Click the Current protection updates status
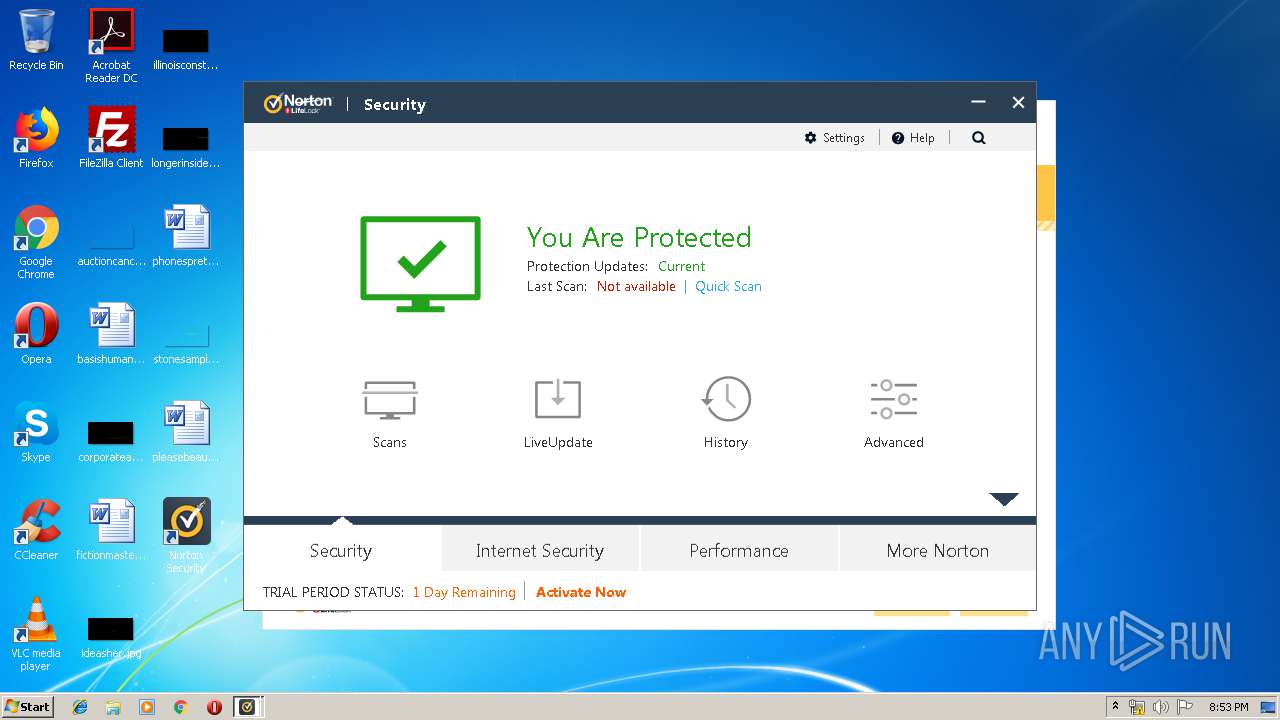 pos(681,266)
